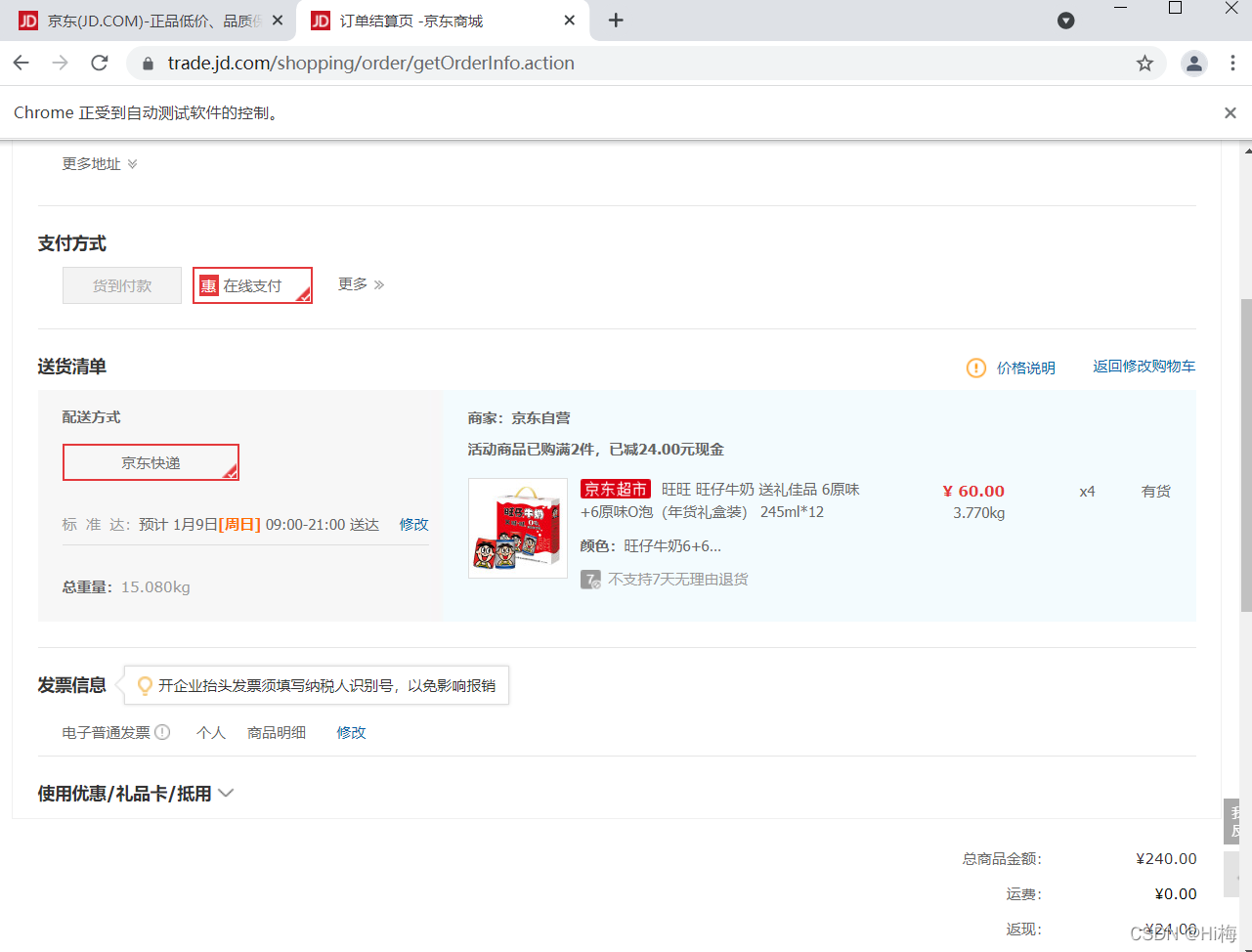Viewport: 1252px width, 952px height.
Task: Click the browser forward arrow
Action: (x=61, y=63)
